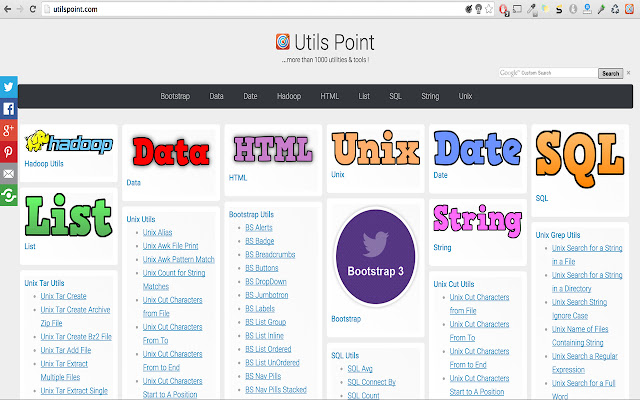
Task: Open the Unix Tar Create link
Action: point(63,296)
